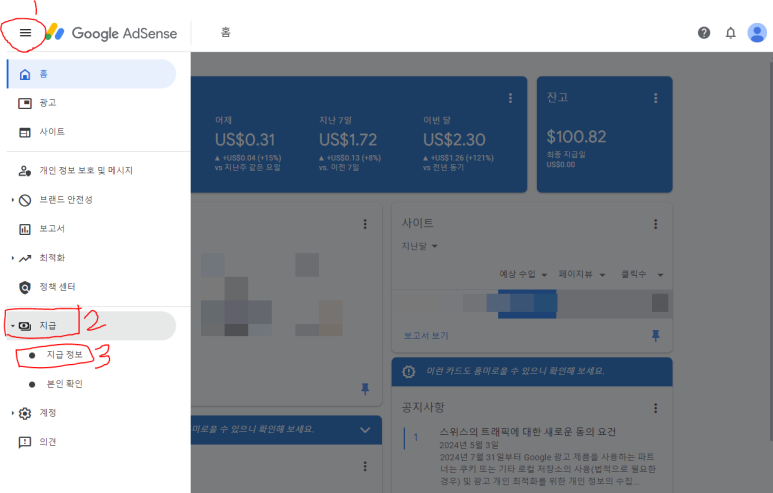The image size is (773, 493).
Task: Click the 정책 센터 shield icon
Action: (25, 287)
